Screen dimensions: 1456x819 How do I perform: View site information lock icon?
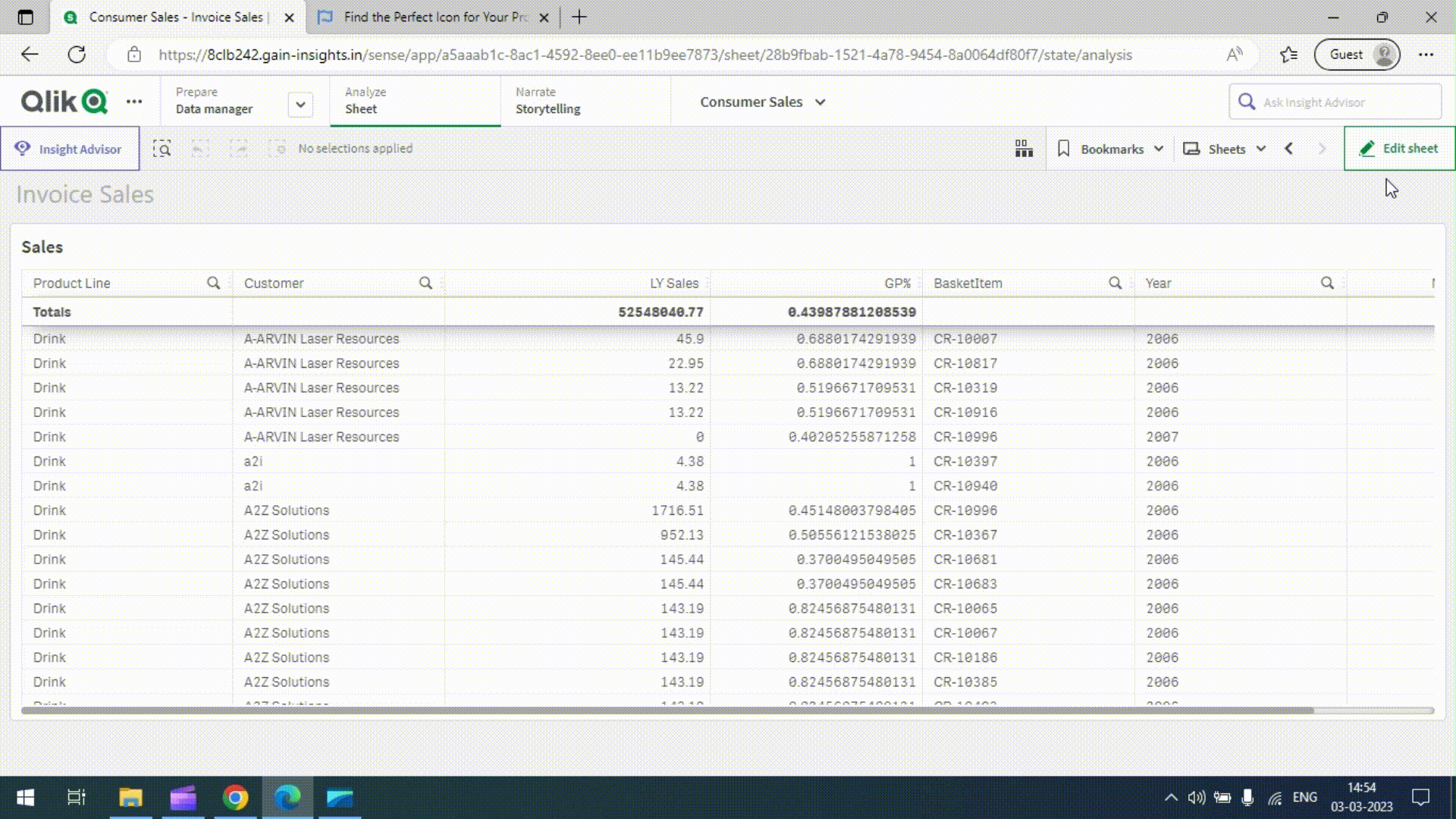[x=134, y=55]
